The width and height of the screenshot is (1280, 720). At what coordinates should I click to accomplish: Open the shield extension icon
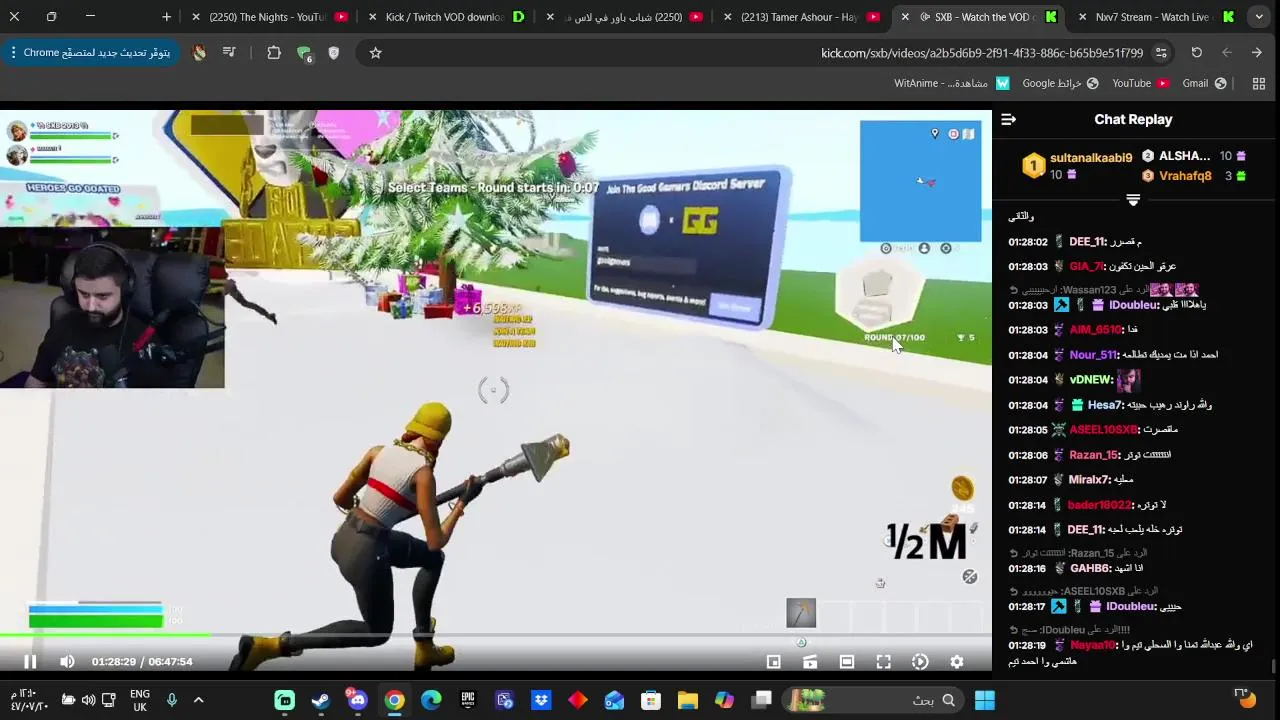tap(334, 53)
